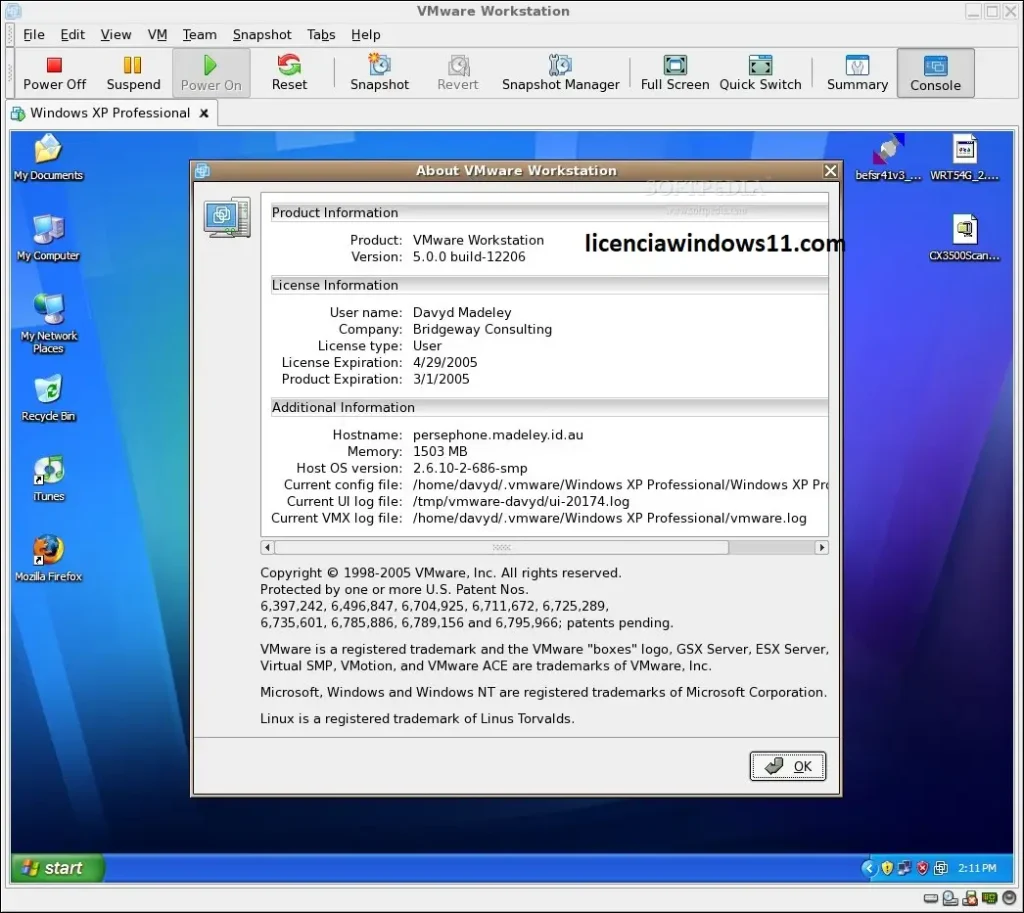Viewport: 1024px width, 913px height.
Task: Select the befsr41v3 desktop file icon
Action: click(x=888, y=157)
